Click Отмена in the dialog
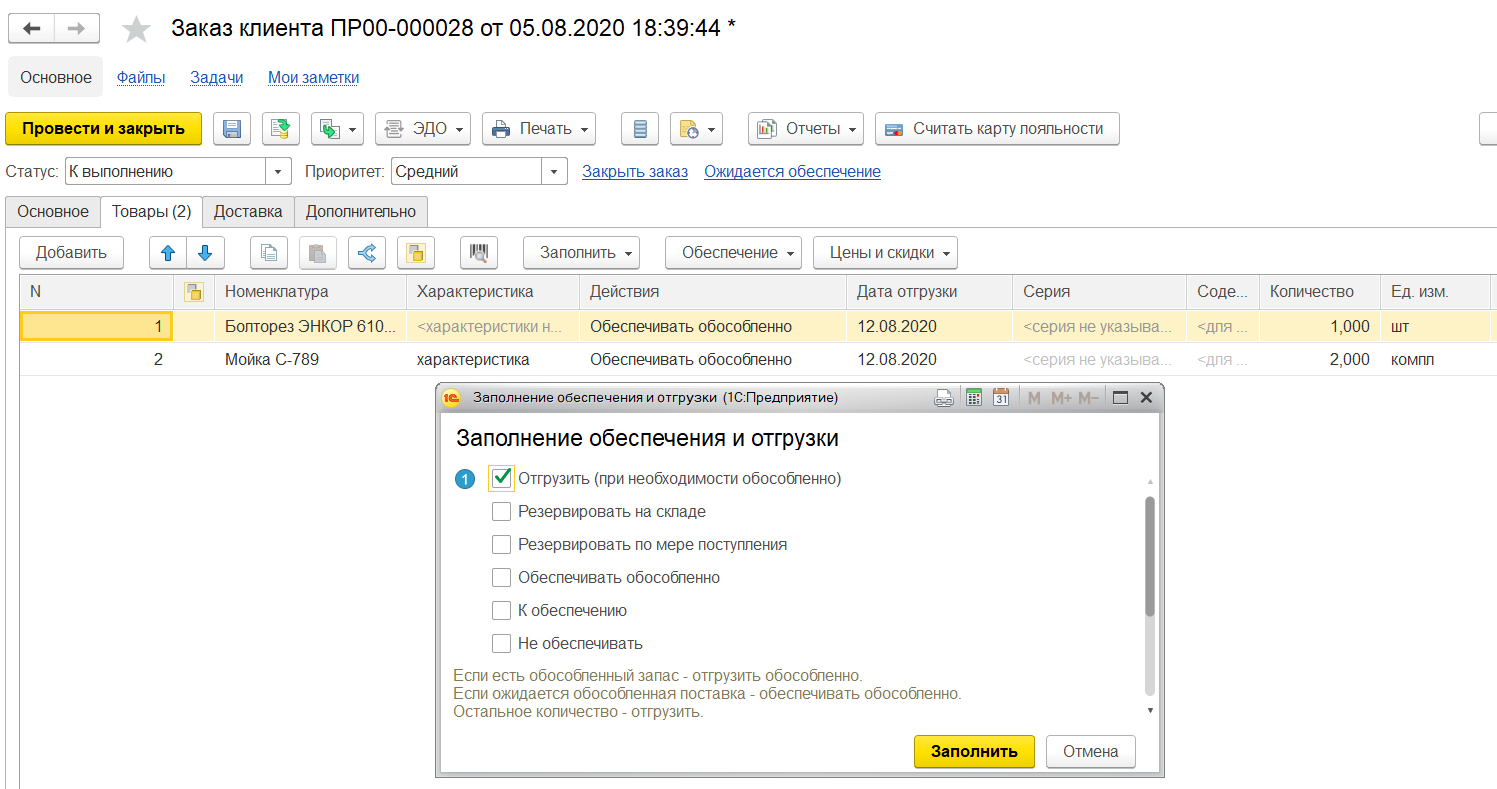The image size is (1497, 789). click(x=1091, y=752)
